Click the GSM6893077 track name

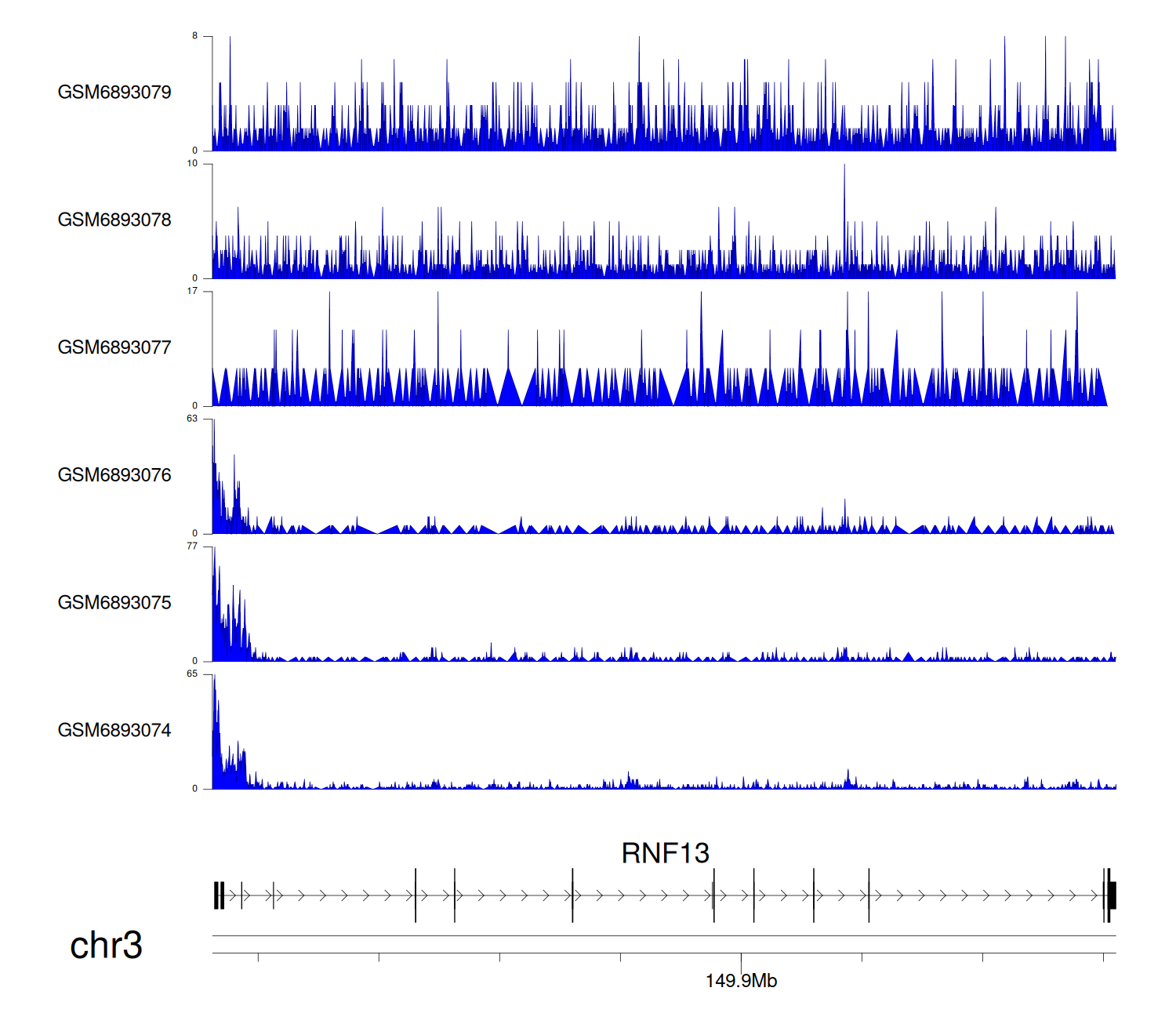pyautogui.click(x=114, y=347)
